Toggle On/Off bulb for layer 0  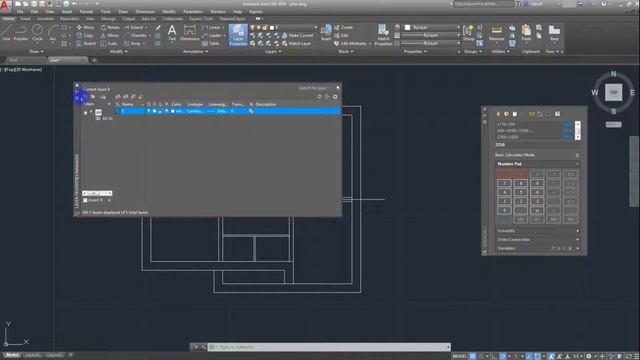click(x=149, y=111)
